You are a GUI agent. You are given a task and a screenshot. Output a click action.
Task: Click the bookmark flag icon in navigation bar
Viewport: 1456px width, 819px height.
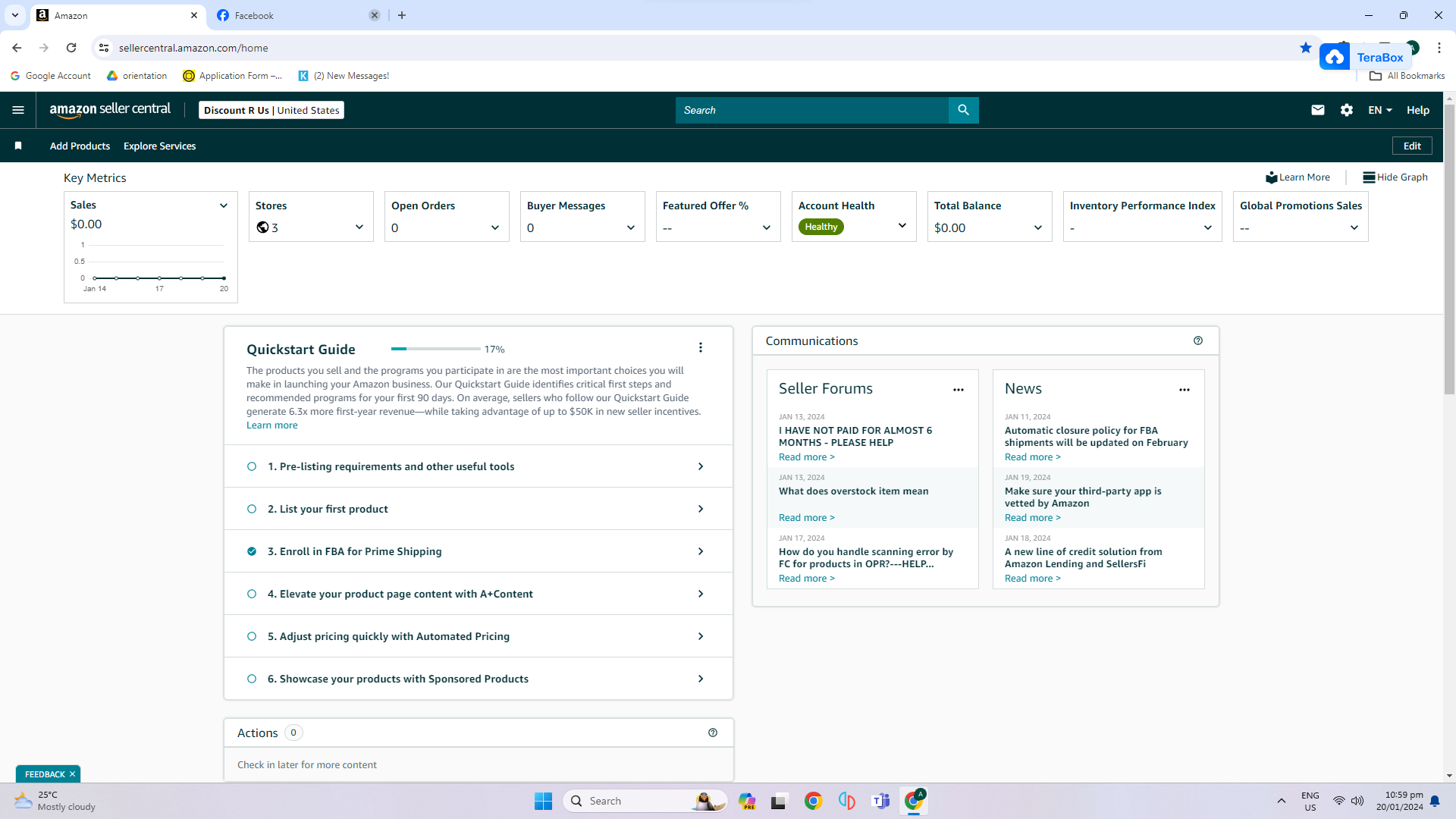18,146
